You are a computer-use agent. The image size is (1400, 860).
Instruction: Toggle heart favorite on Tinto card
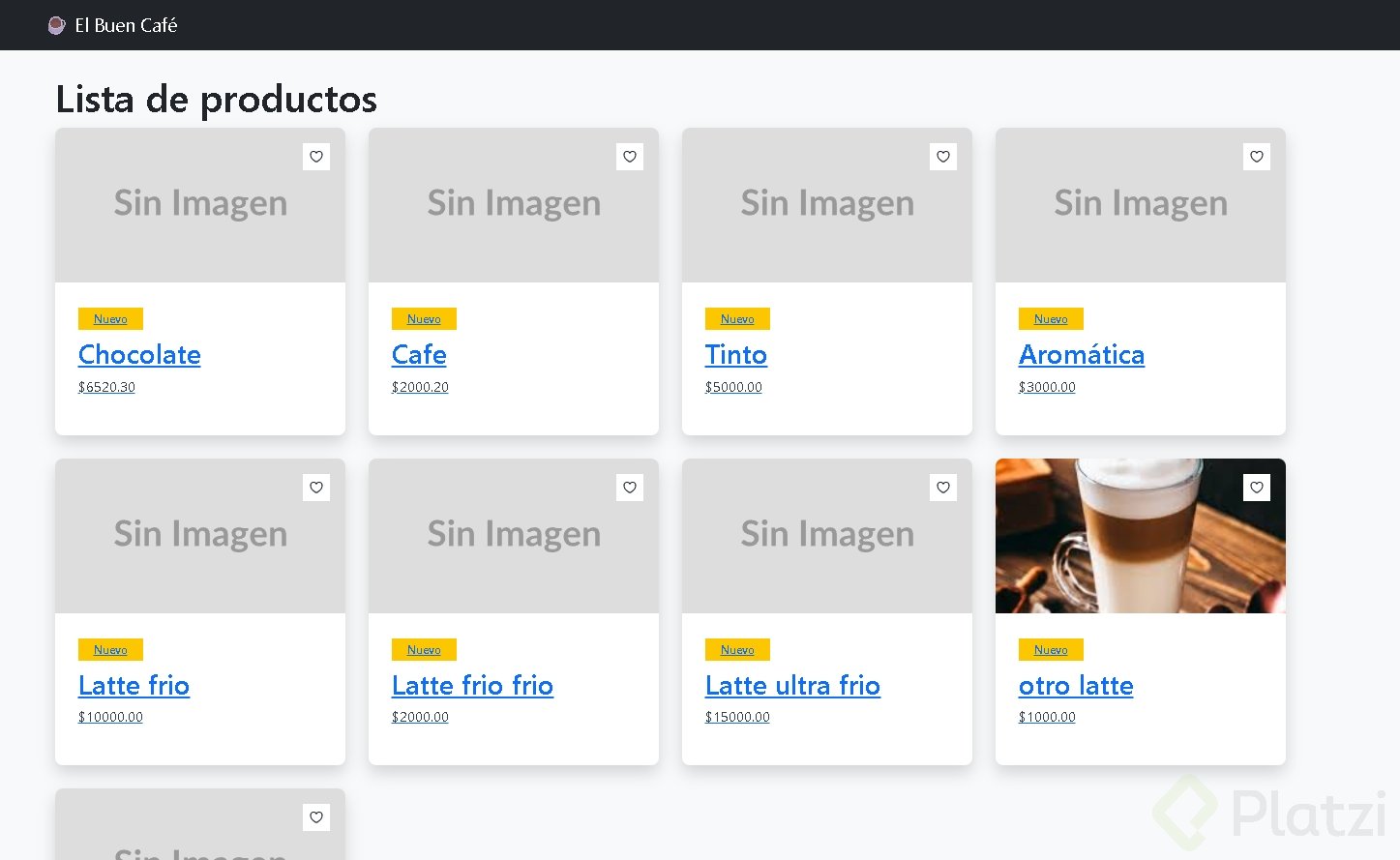[943, 157]
